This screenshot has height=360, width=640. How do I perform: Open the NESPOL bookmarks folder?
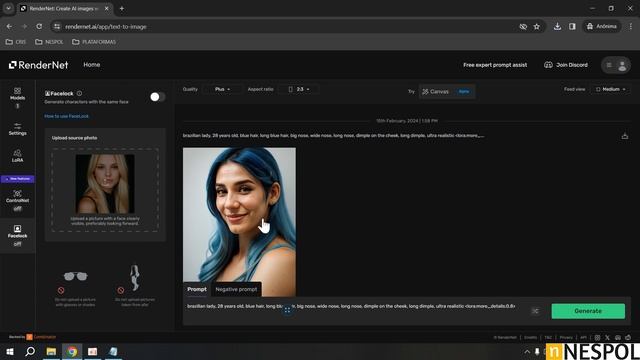pyautogui.click(x=49, y=42)
